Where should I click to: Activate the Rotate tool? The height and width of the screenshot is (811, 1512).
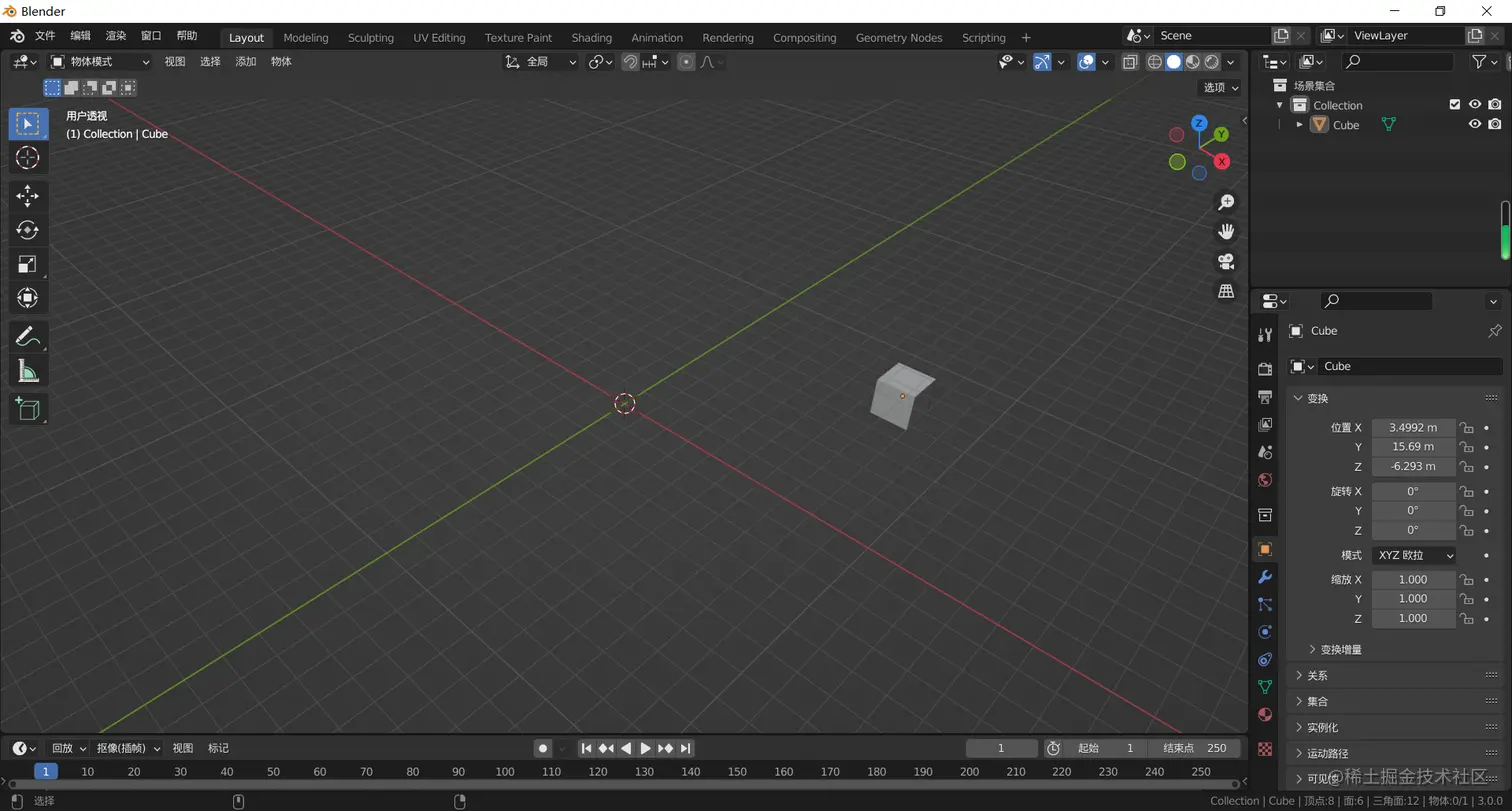pos(28,230)
